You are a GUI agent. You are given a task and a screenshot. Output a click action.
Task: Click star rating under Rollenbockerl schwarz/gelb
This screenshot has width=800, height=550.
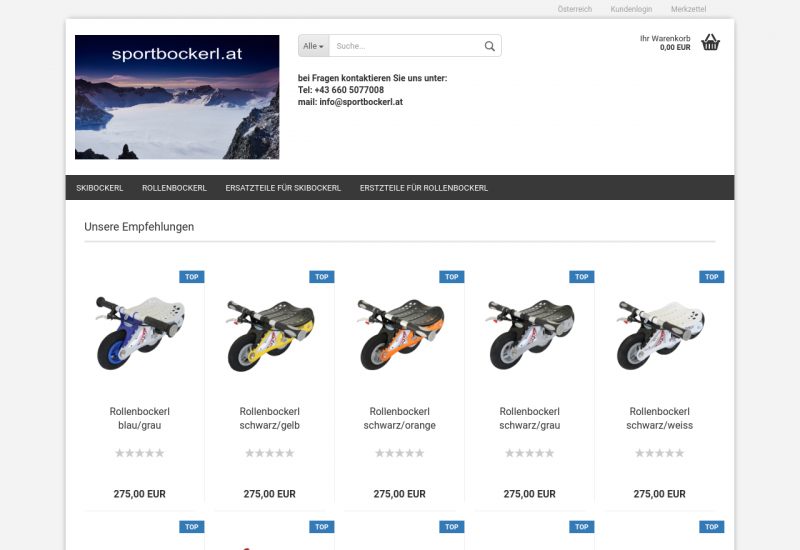pyautogui.click(x=269, y=453)
